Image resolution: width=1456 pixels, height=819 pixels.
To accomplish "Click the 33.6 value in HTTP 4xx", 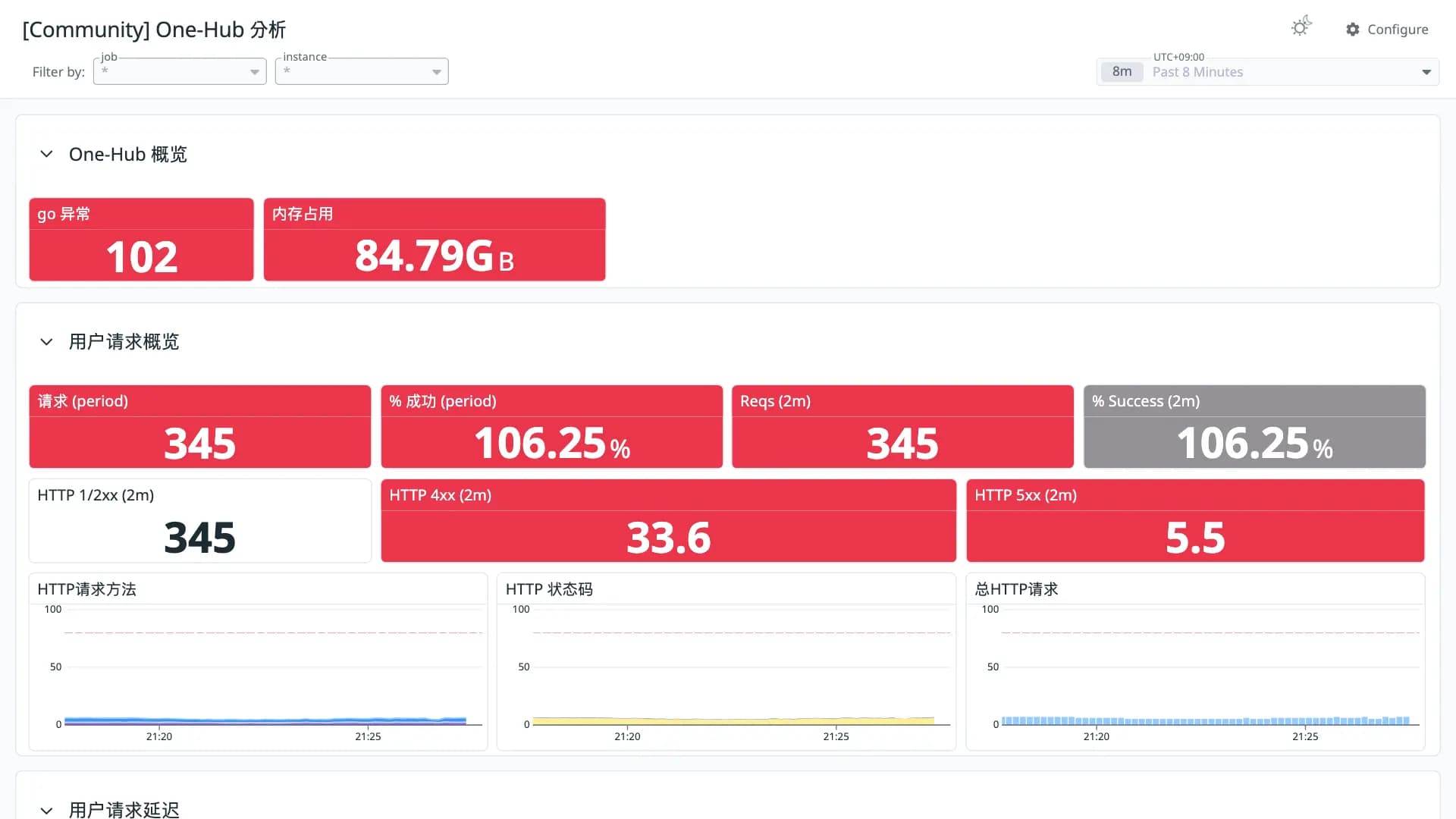I will tap(668, 538).
